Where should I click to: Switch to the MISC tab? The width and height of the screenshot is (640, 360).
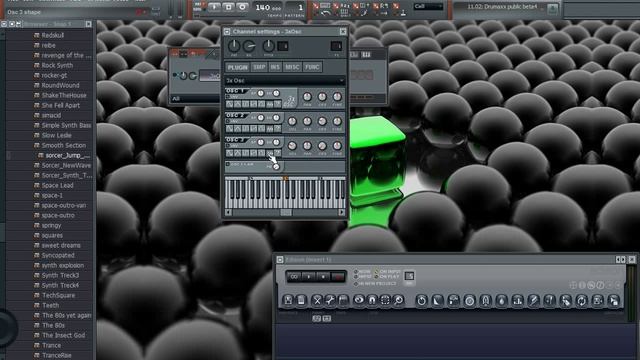292,67
